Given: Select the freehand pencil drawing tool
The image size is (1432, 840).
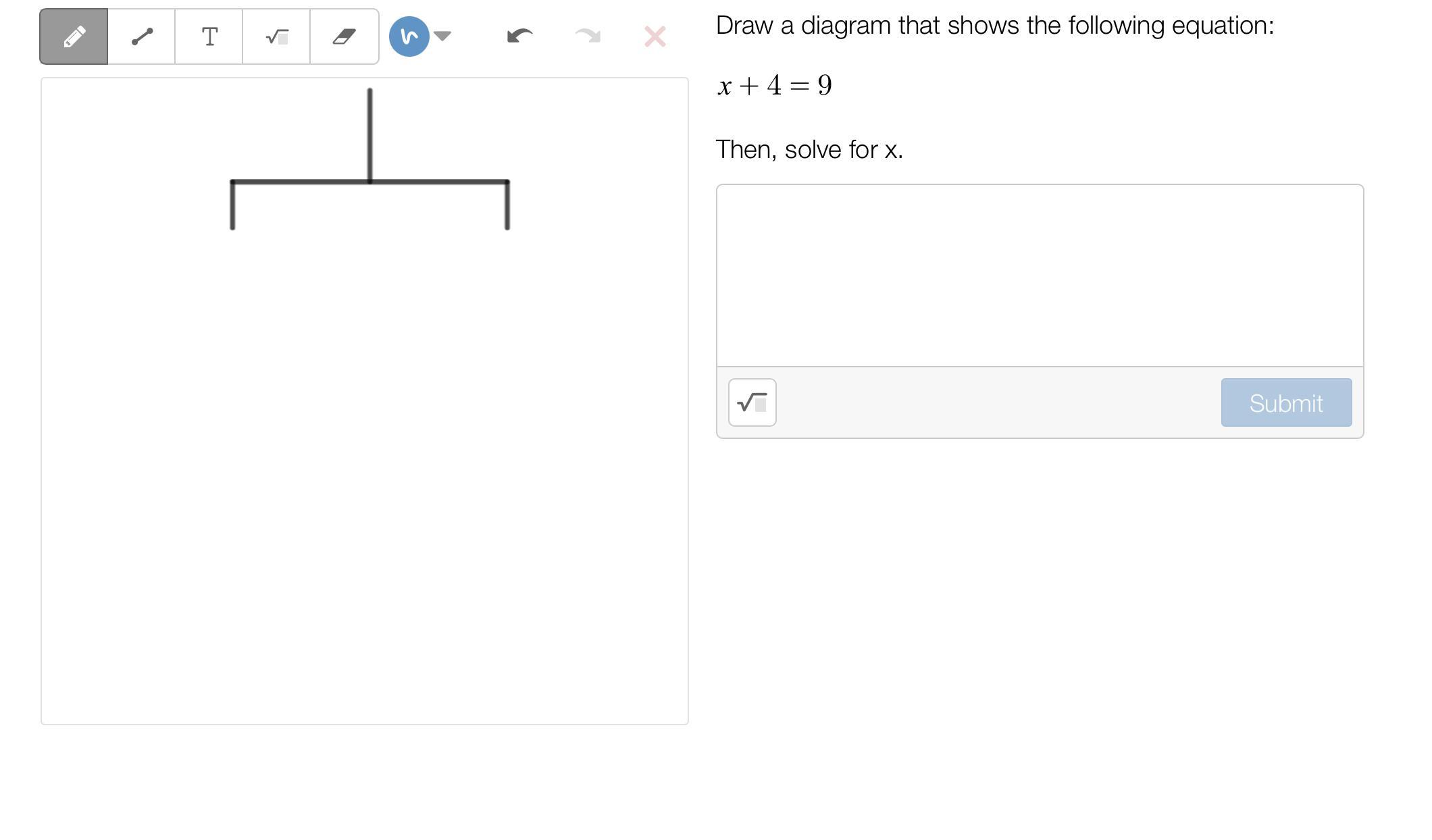Looking at the screenshot, I should 74,36.
